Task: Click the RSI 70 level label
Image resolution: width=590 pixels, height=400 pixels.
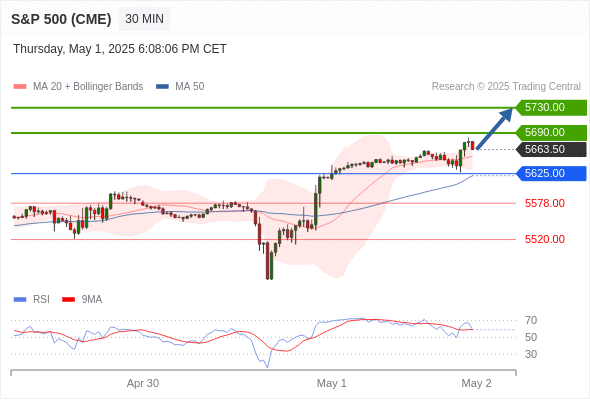Action: click(x=531, y=321)
